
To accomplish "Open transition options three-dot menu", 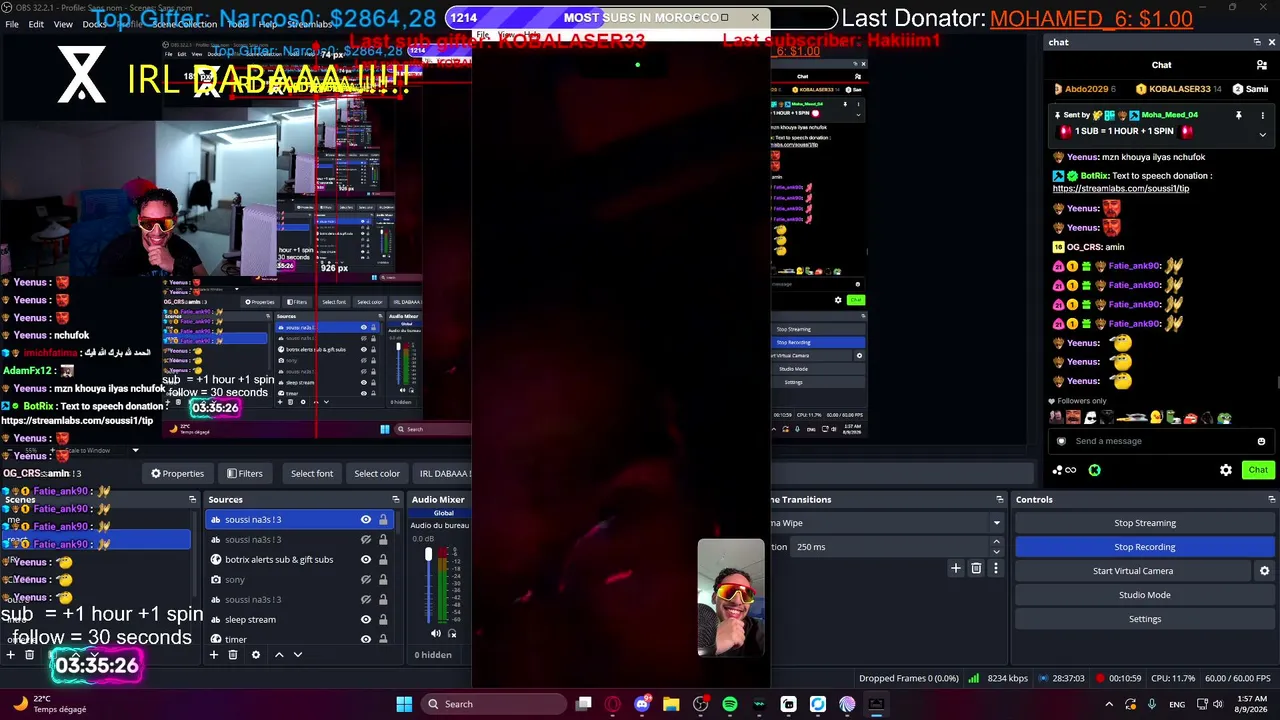I will pos(995,568).
